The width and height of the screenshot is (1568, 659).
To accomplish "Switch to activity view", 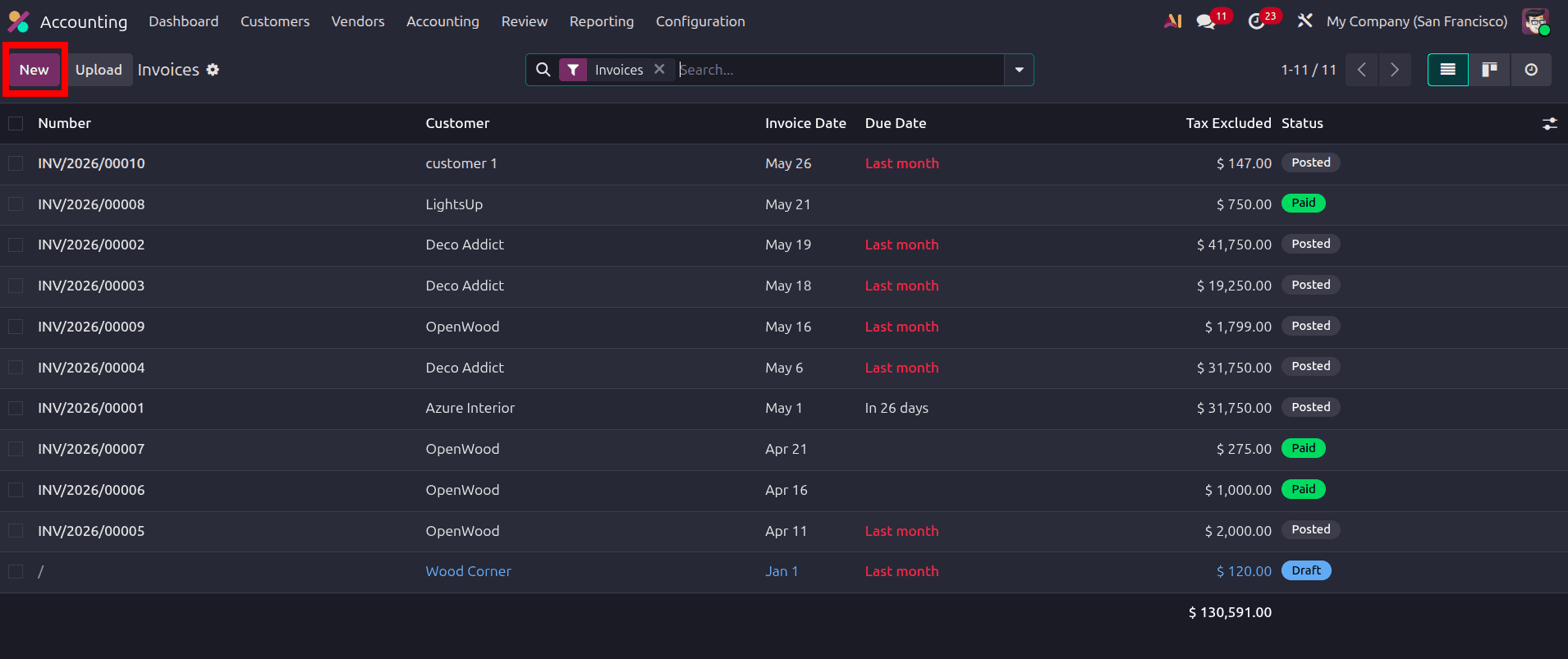I will coord(1531,70).
